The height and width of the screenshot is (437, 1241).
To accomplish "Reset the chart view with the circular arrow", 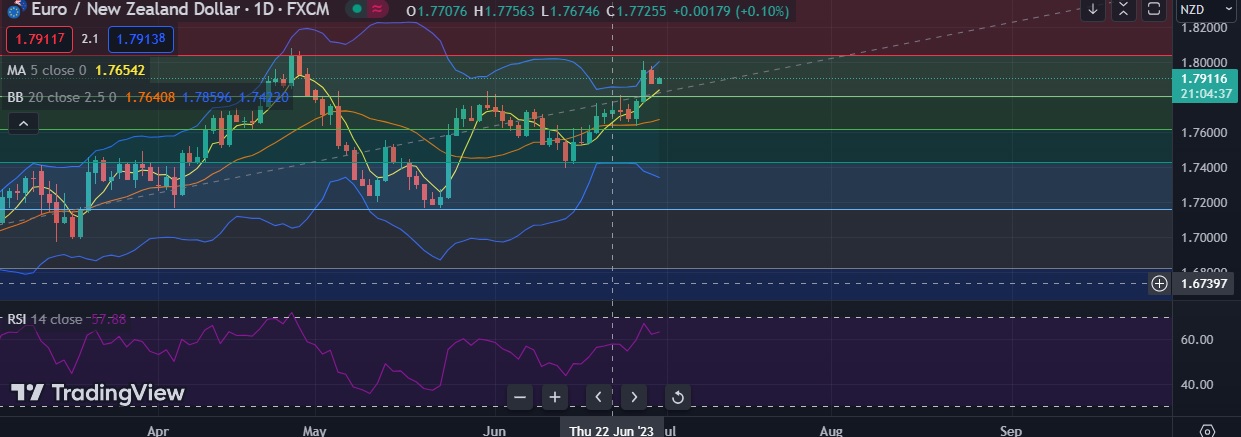I will pos(677,397).
